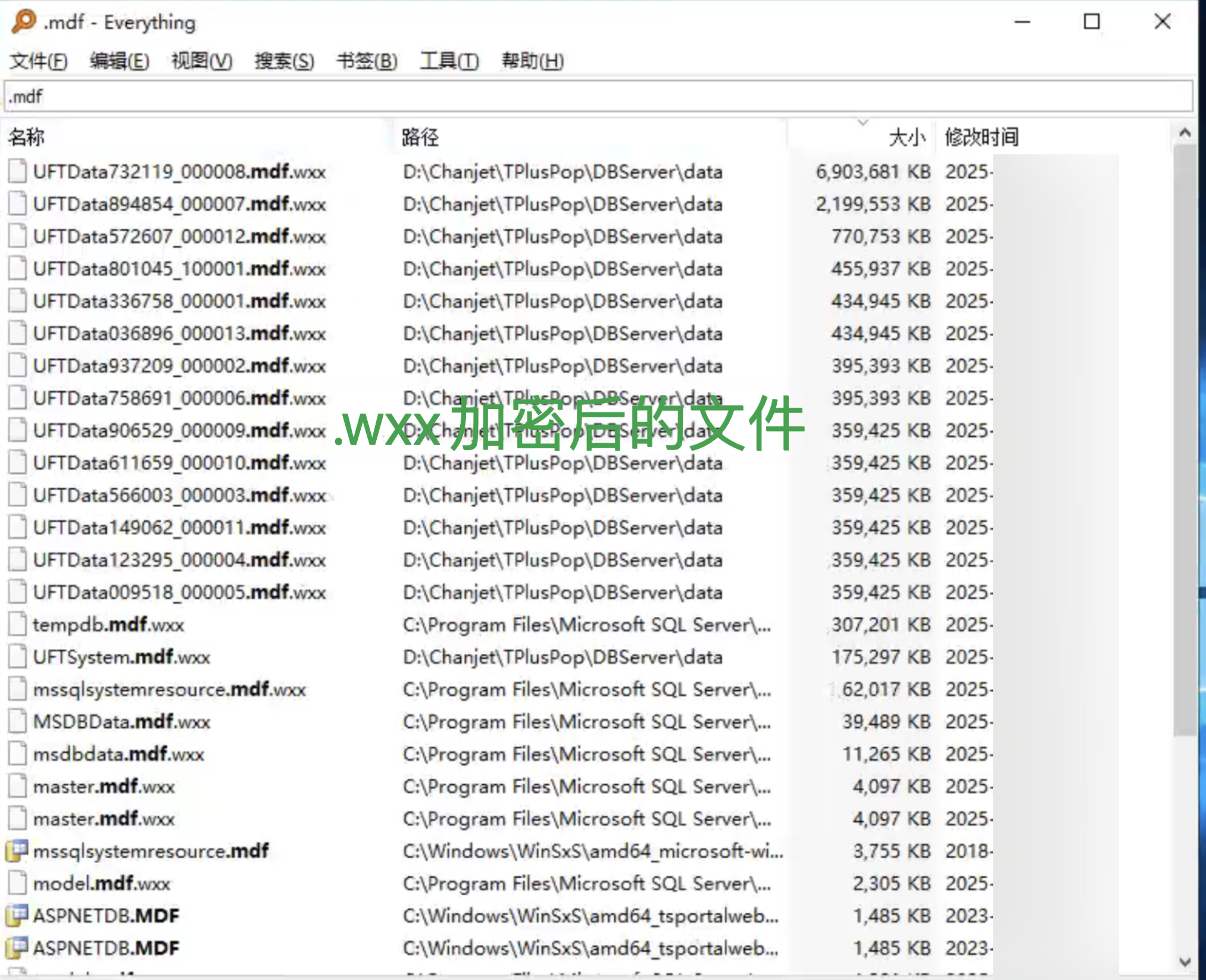
Task: Open the 编辑(E) menu
Action: point(119,61)
